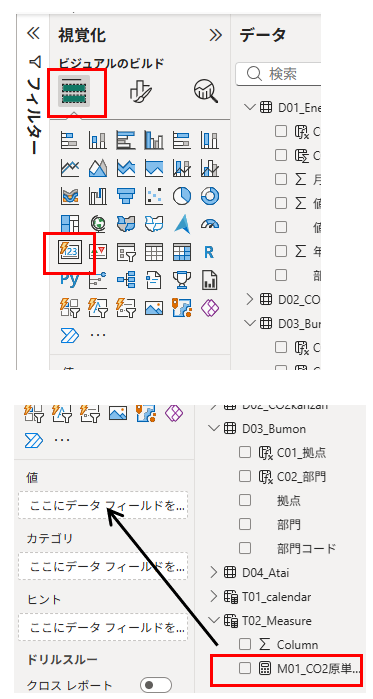Choose the clustered column chart visual
This screenshot has height=699, width=373.
point(154,140)
